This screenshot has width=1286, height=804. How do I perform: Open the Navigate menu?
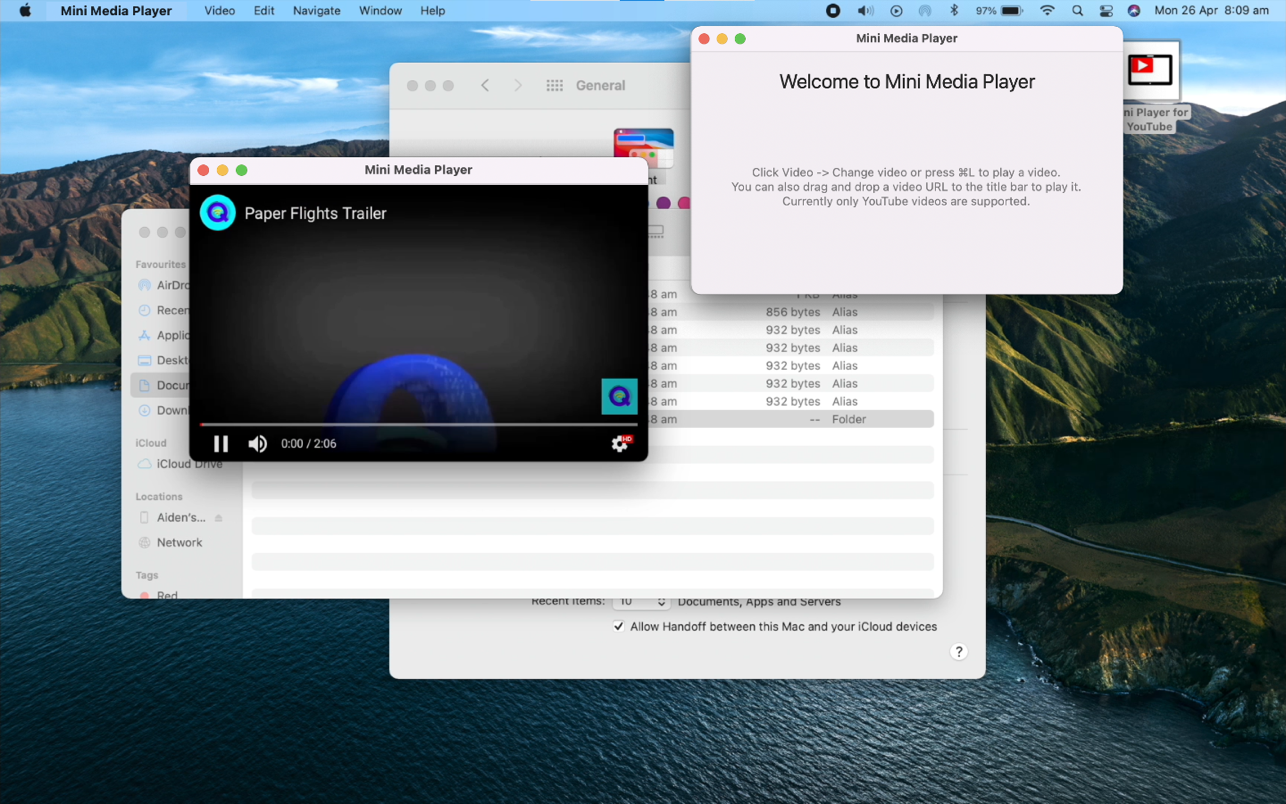pyautogui.click(x=316, y=11)
